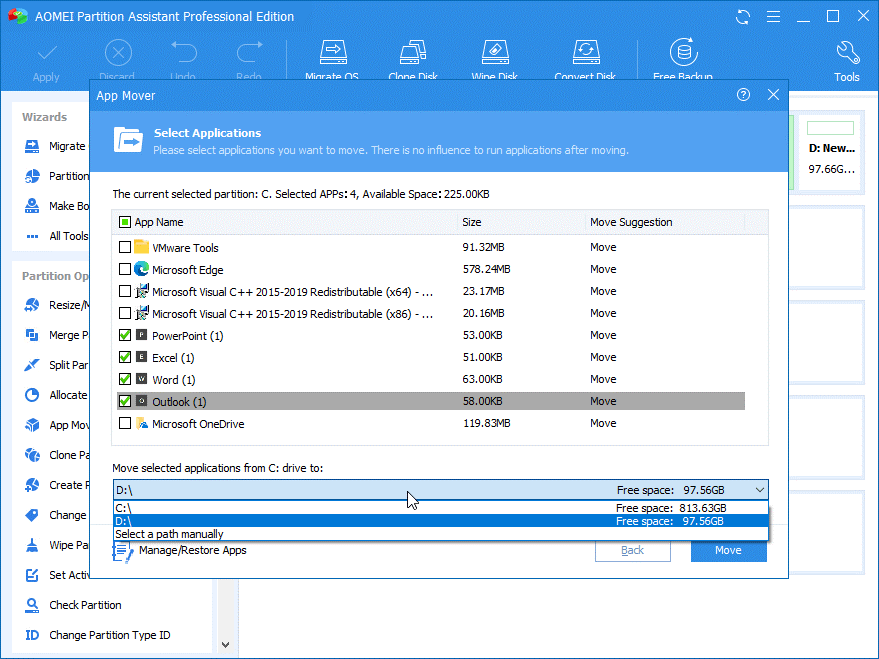The width and height of the screenshot is (879, 659).
Task: Toggle the App Name select-all checkbox
Action: tap(125, 222)
